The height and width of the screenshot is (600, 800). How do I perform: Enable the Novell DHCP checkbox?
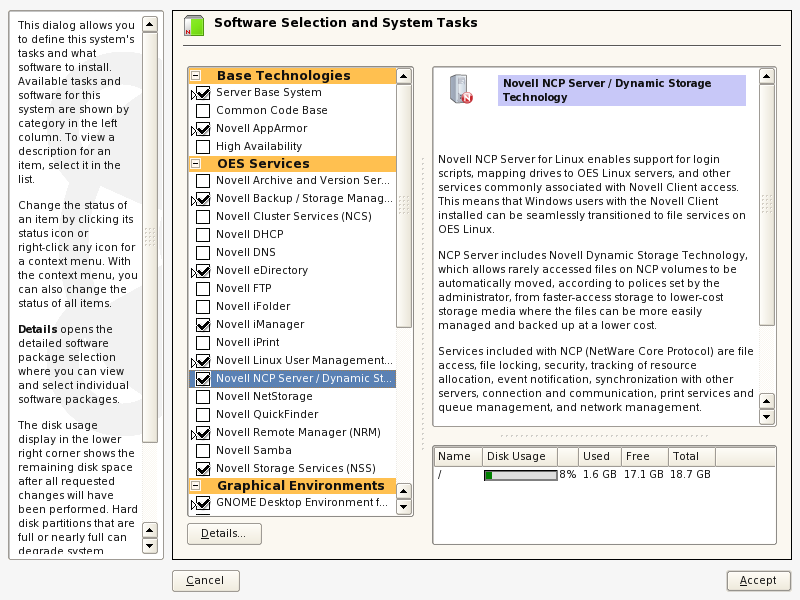(203, 235)
